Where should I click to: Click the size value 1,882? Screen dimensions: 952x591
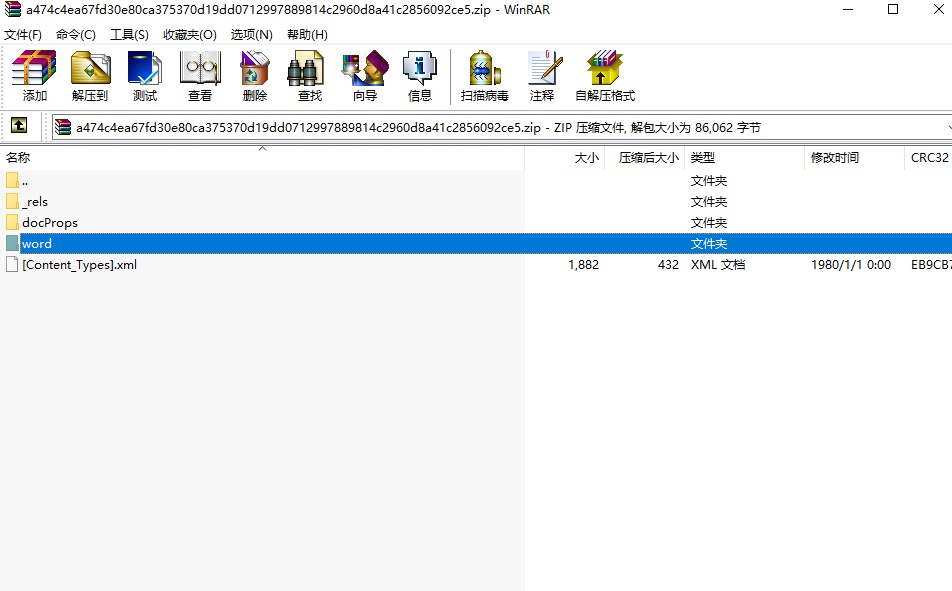click(583, 265)
